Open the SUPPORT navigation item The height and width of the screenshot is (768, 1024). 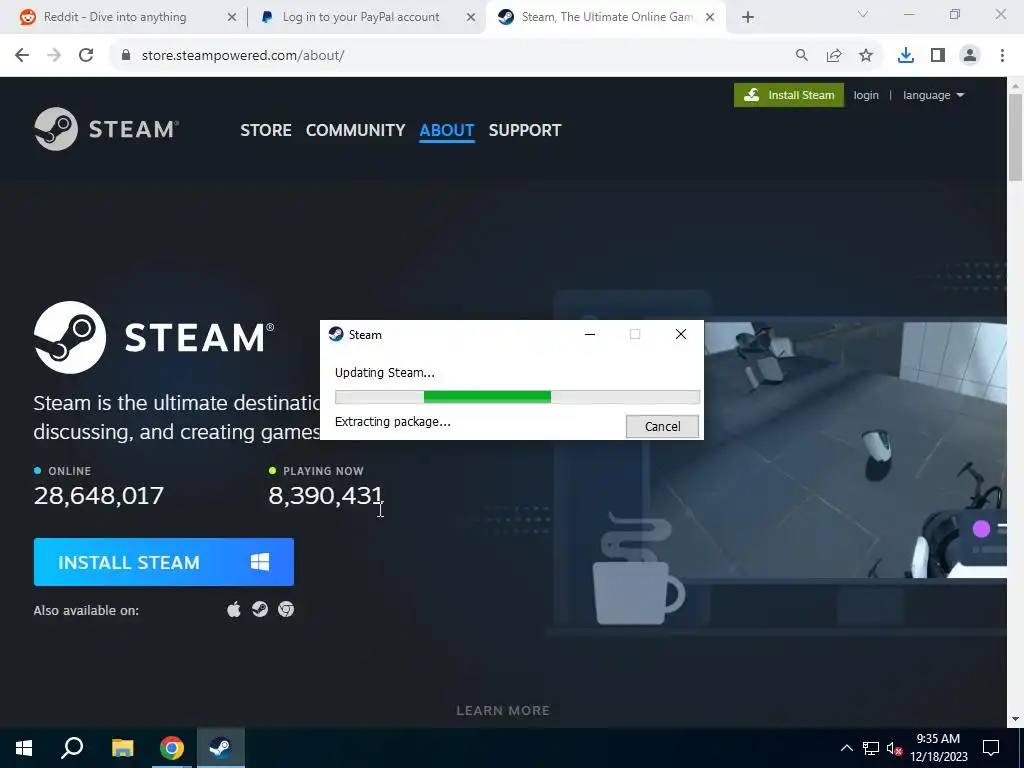click(x=524, y=130)
